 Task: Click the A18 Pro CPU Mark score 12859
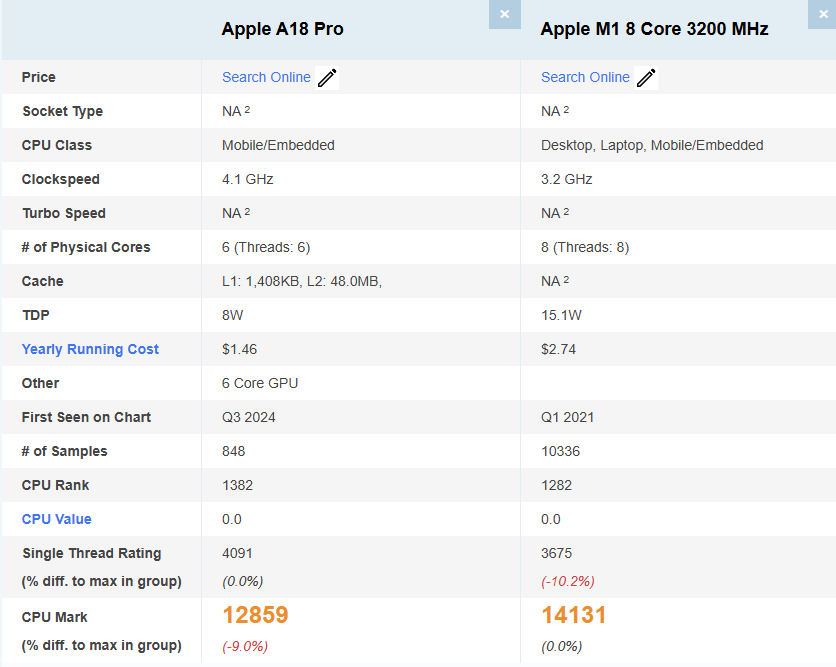[x=255, y=615]
